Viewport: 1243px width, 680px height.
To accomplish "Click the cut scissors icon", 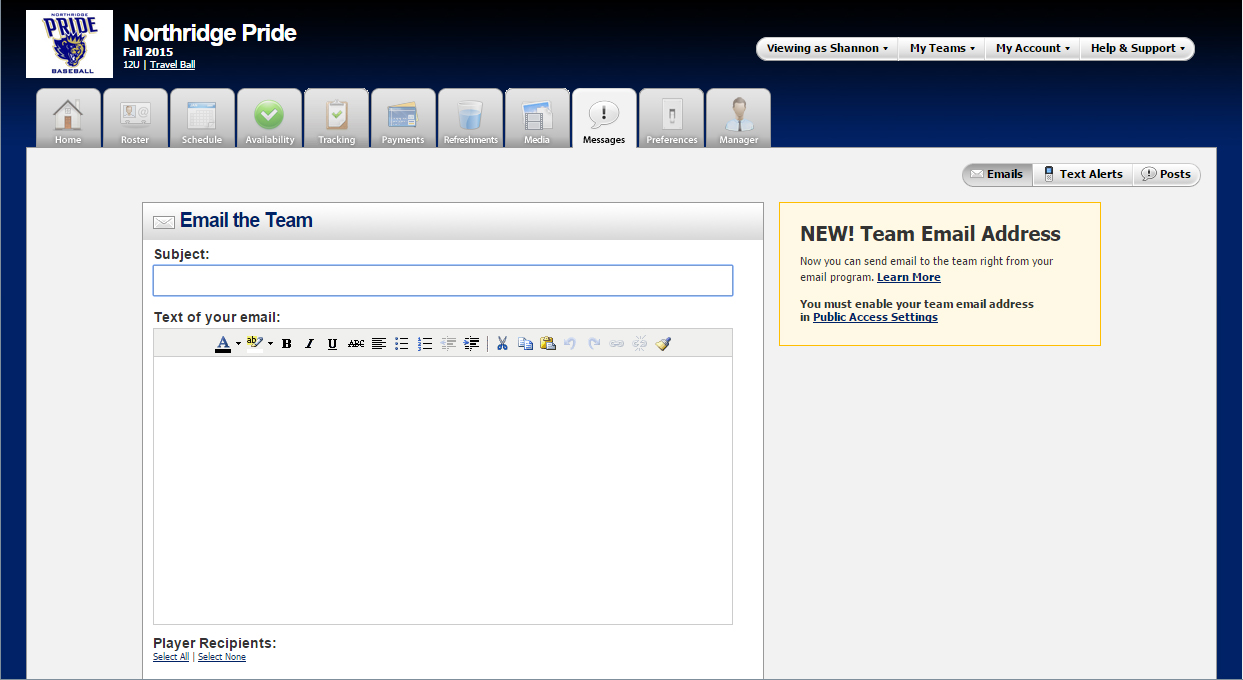I will tap(502, 344).
